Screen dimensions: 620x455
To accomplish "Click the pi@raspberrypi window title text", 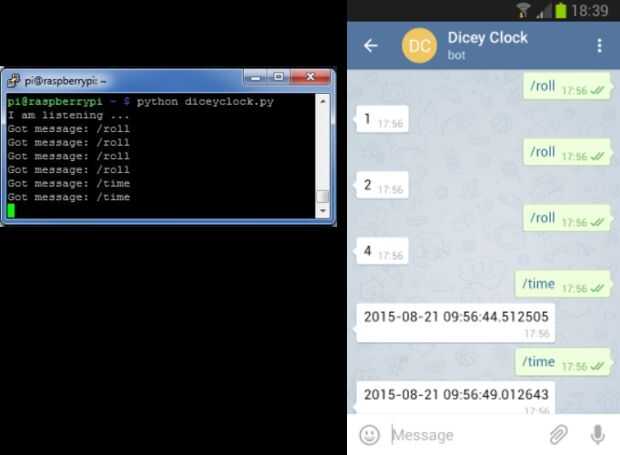I will [65, 81].
